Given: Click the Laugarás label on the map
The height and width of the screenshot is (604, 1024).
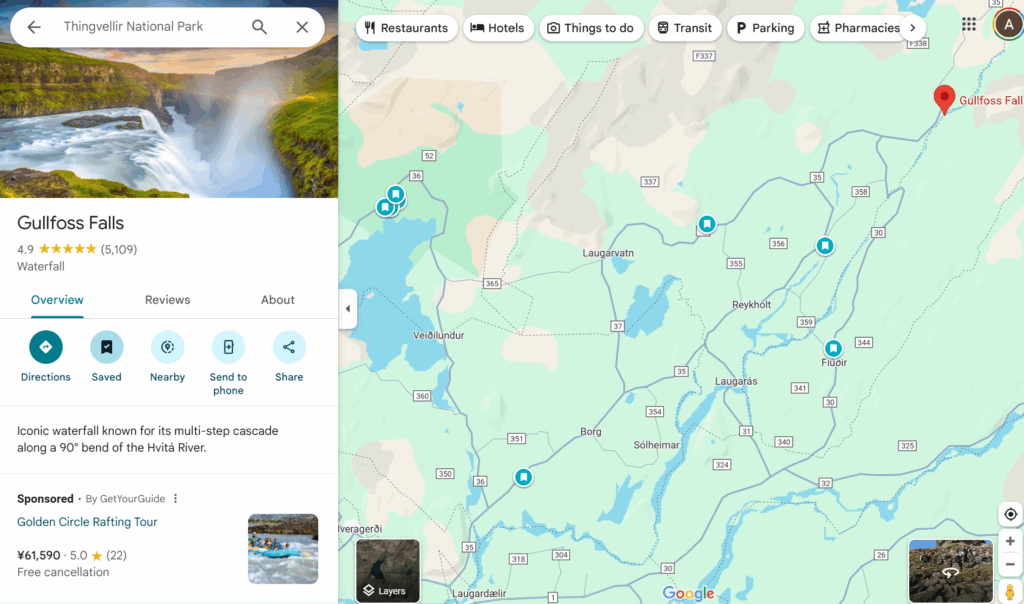Looking at the screenshot, I should pos(736,381).
